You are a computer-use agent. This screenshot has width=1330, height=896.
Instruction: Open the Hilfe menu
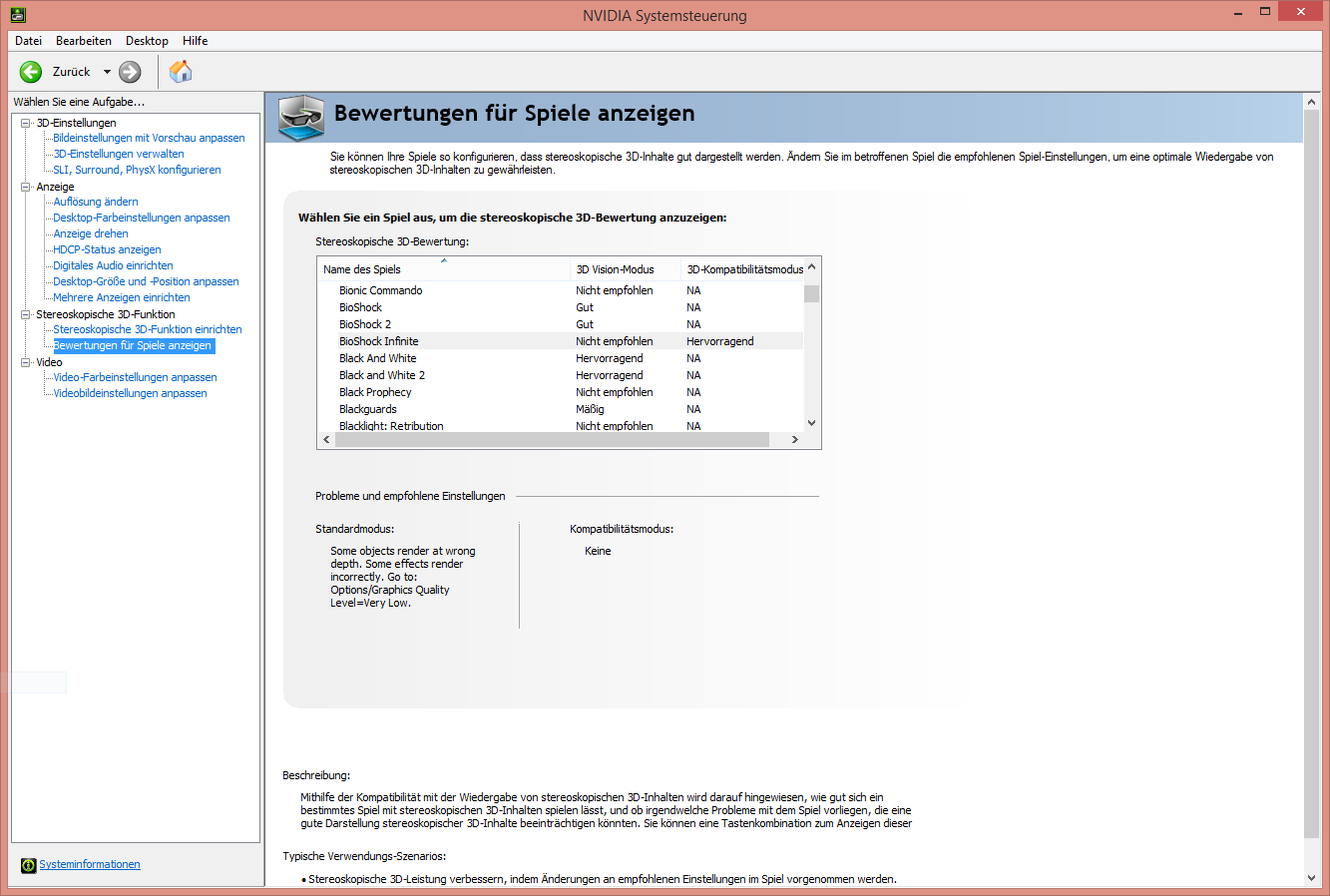click(196, 41)
